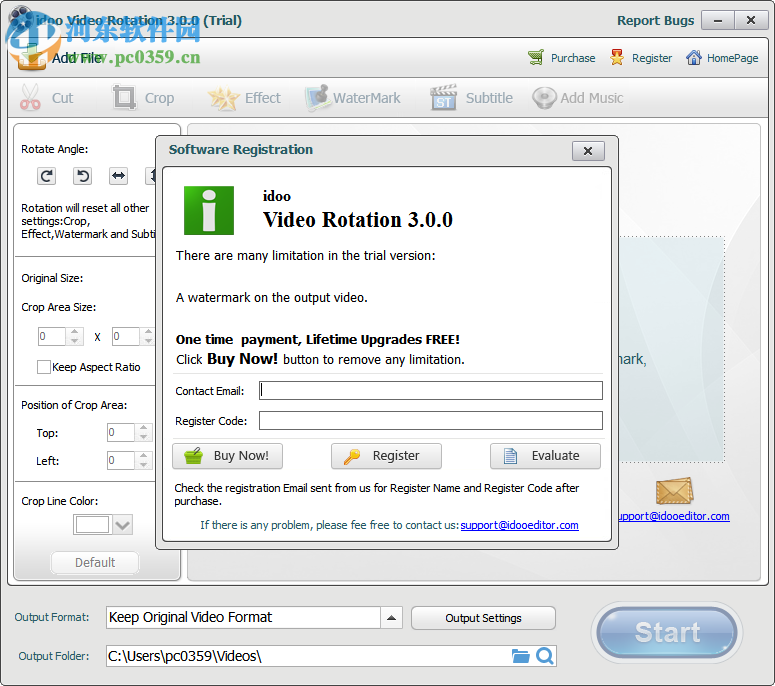775x686 pixels.
Task: Click the support email link behind dialog
Action: click(674, 516)
